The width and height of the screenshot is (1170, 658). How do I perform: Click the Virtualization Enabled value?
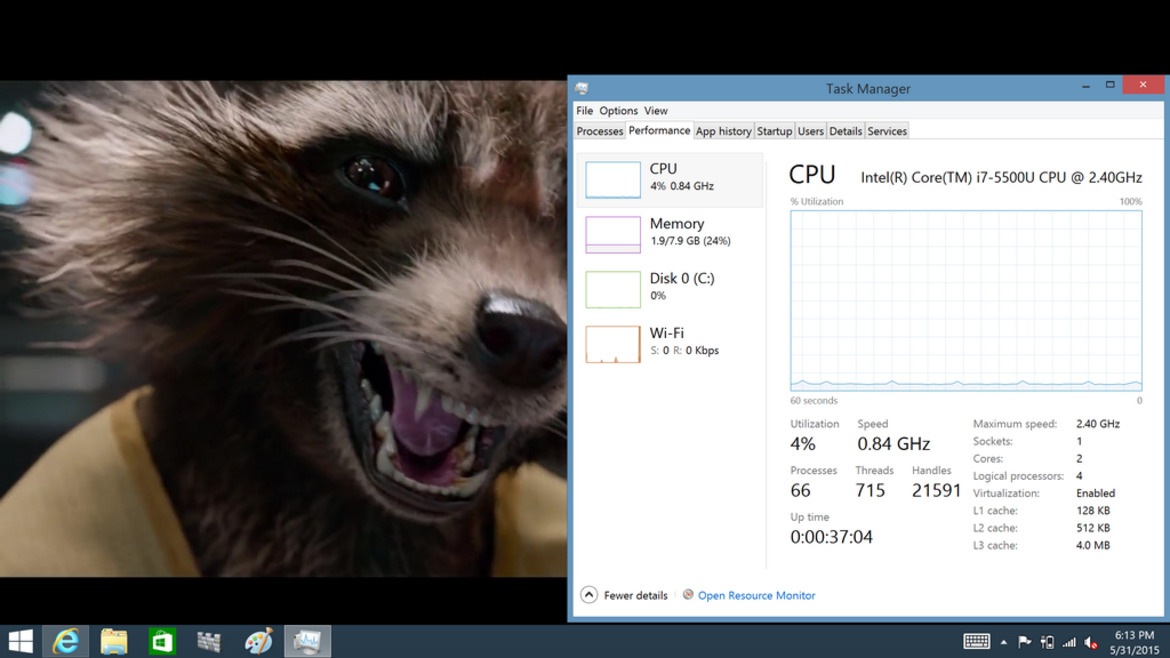(1095, 493)
